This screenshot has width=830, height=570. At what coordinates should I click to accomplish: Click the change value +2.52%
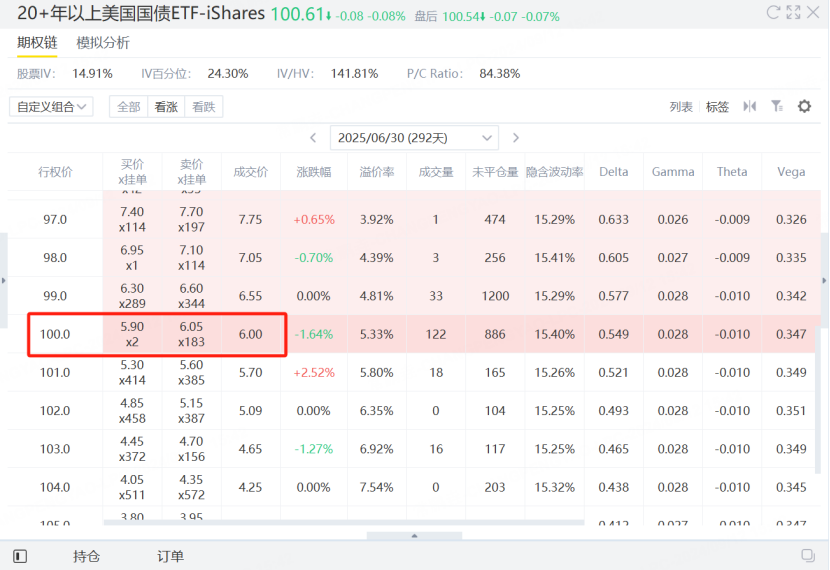pyautogui.click(x=314, y=373)
